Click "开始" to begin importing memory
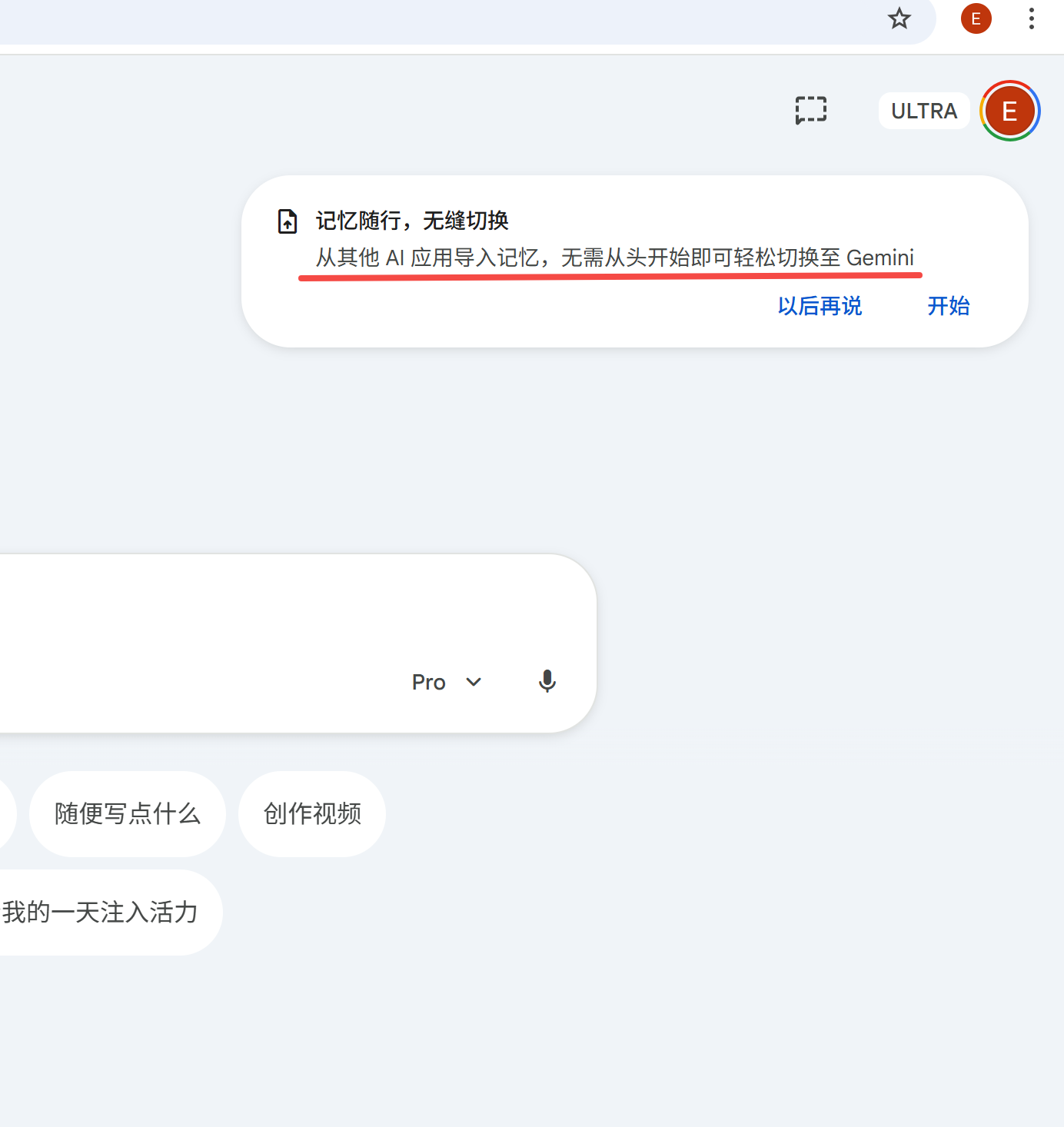This screenshot has height=1127, width=1064. (x=948, y=306)
